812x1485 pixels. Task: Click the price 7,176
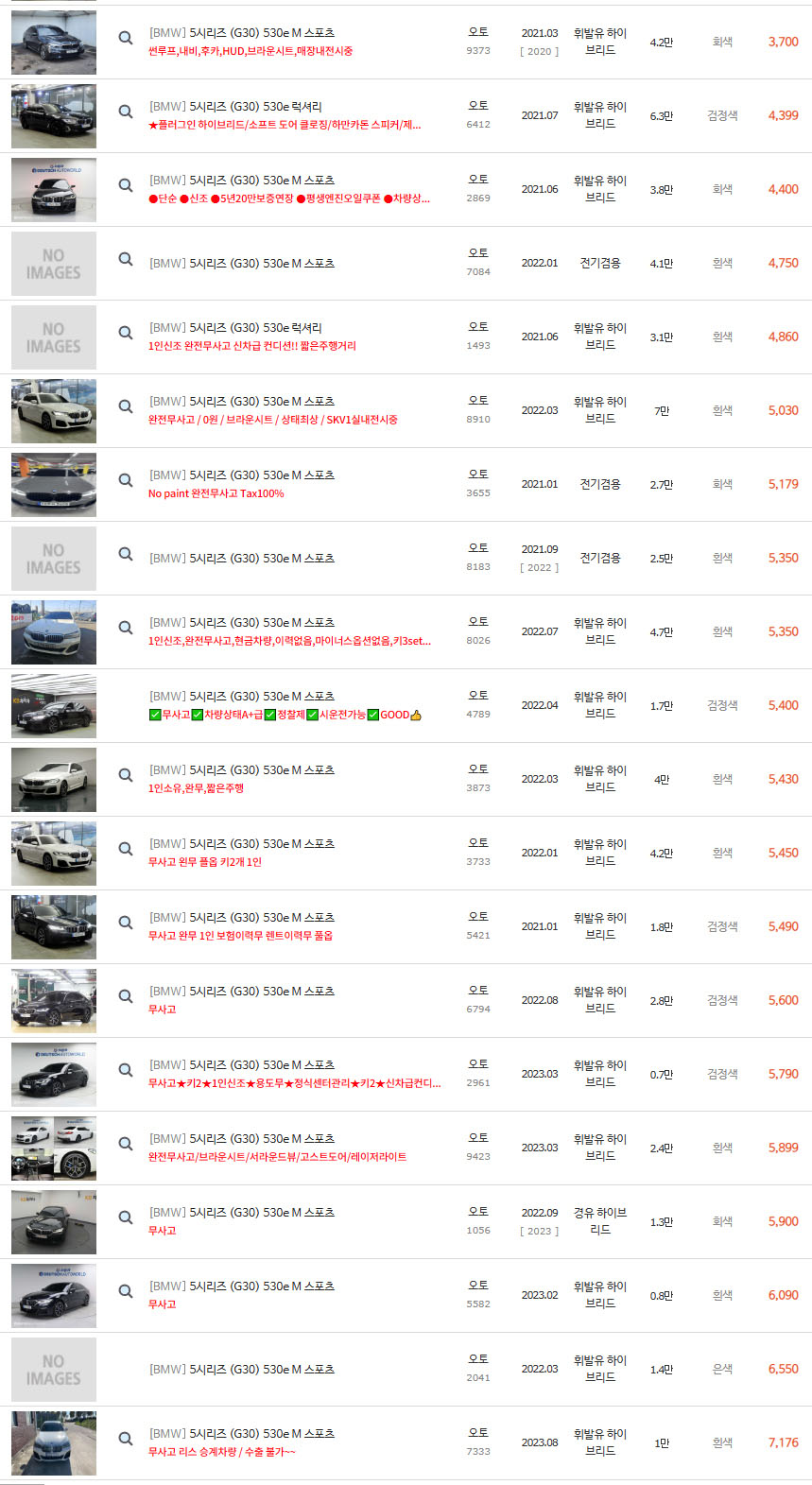click(783, 1442)
